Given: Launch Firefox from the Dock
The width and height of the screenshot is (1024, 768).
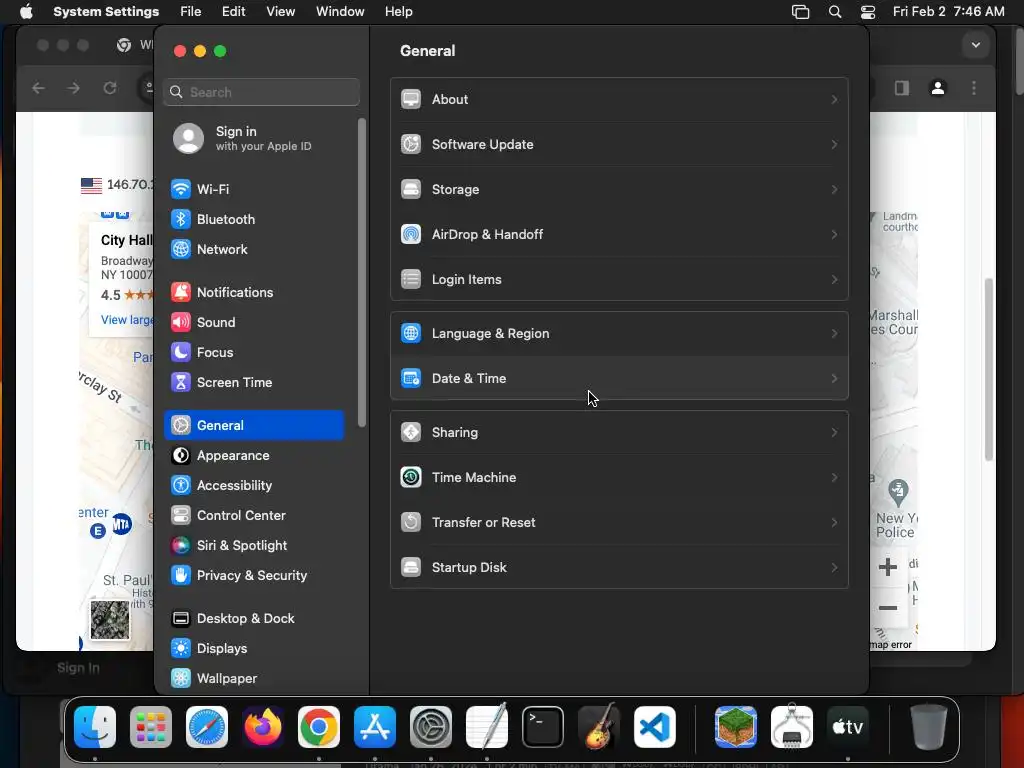Looking at the screenshot, I should (x=263, y=727).
